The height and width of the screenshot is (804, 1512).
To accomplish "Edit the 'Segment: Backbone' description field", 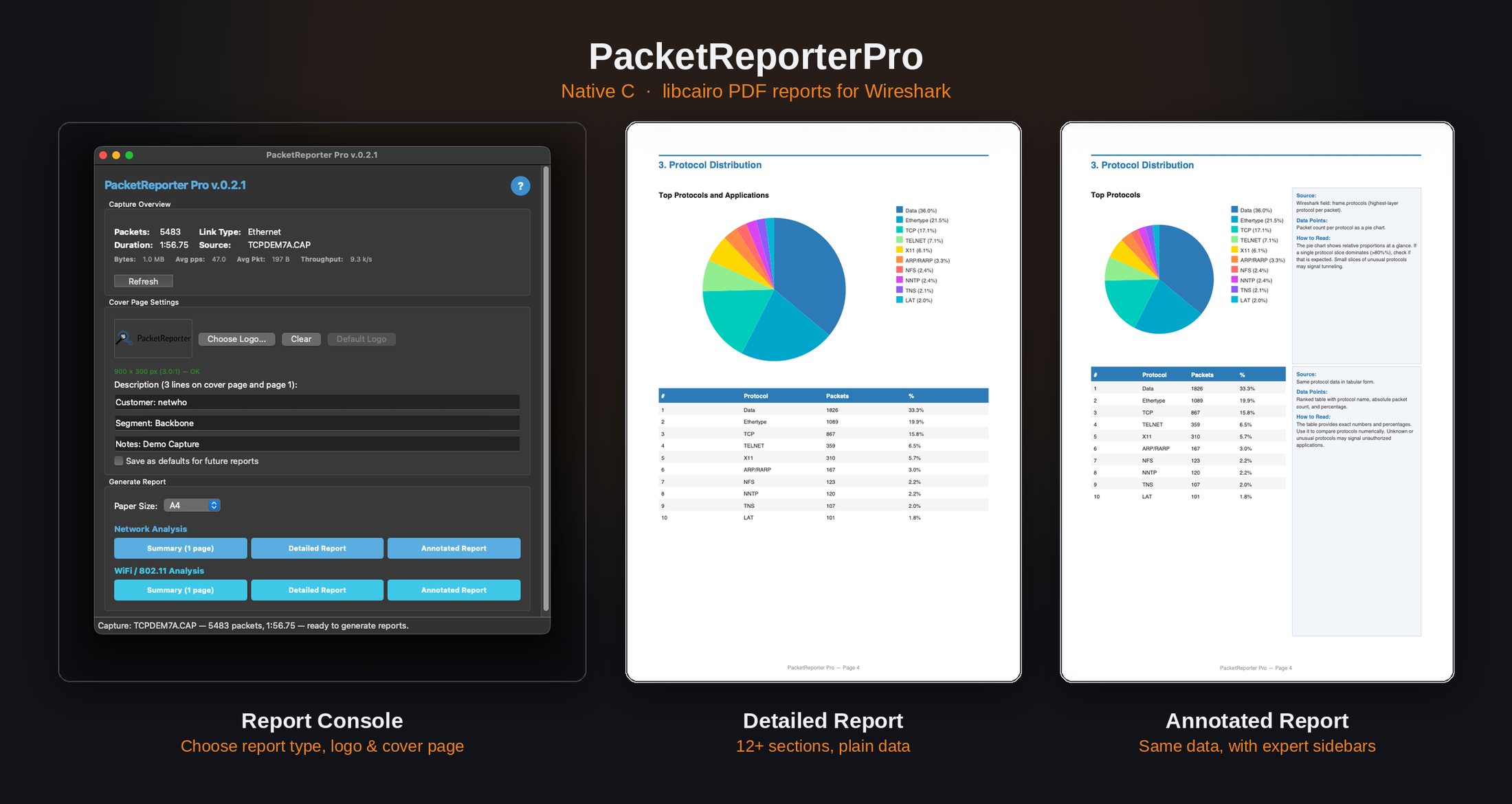I will tap(317, 423).
